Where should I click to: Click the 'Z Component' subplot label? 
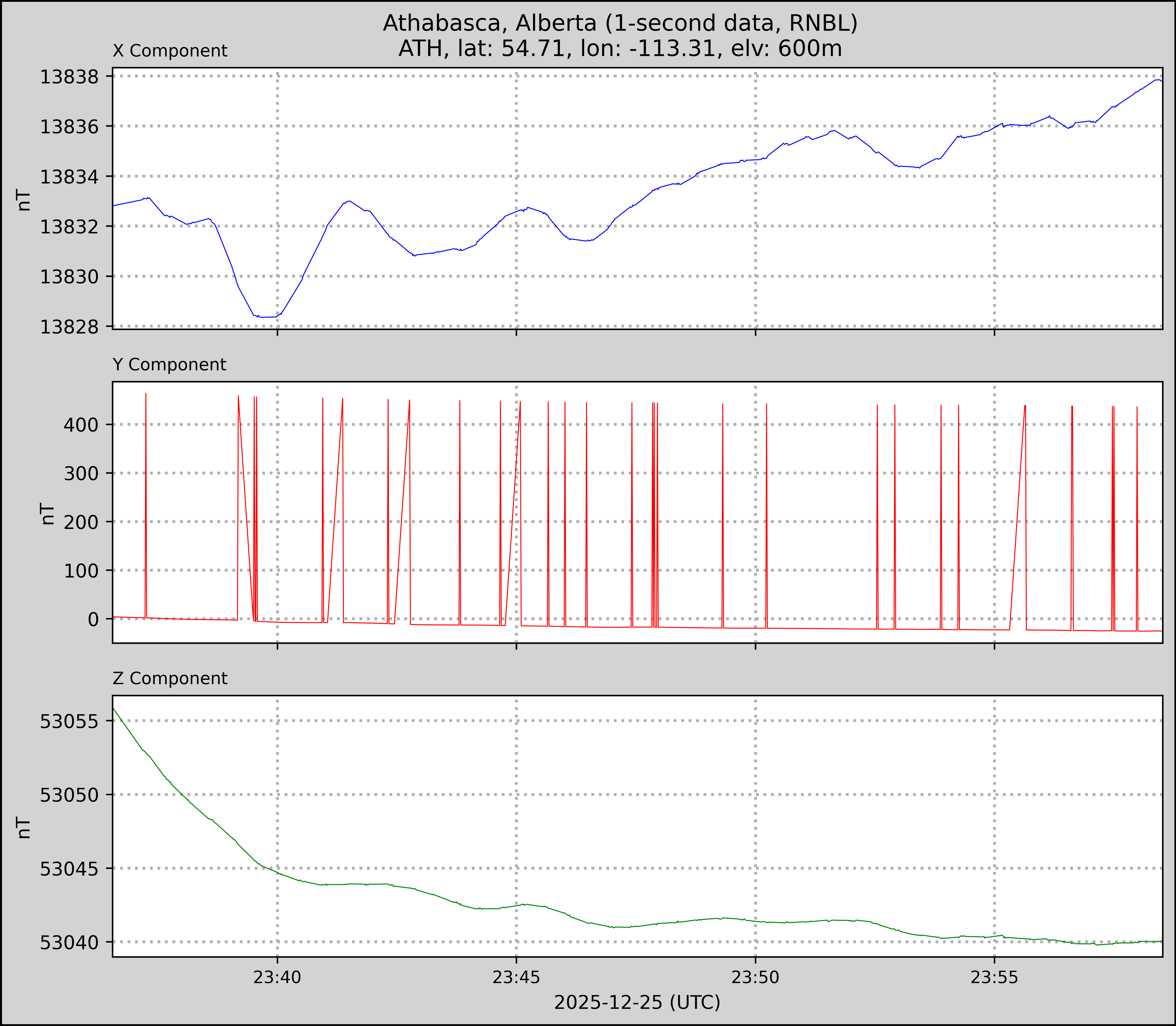pyautogui.click(x=170, y=679)
